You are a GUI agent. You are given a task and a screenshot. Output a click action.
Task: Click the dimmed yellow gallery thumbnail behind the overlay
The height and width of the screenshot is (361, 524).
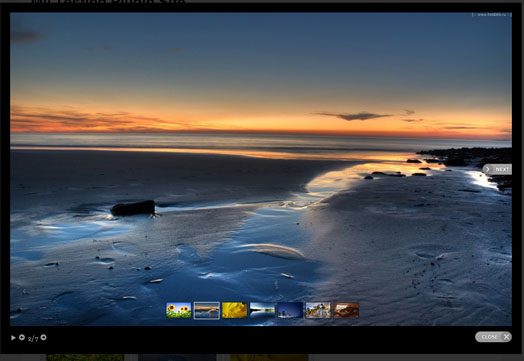tap(269, 358)
